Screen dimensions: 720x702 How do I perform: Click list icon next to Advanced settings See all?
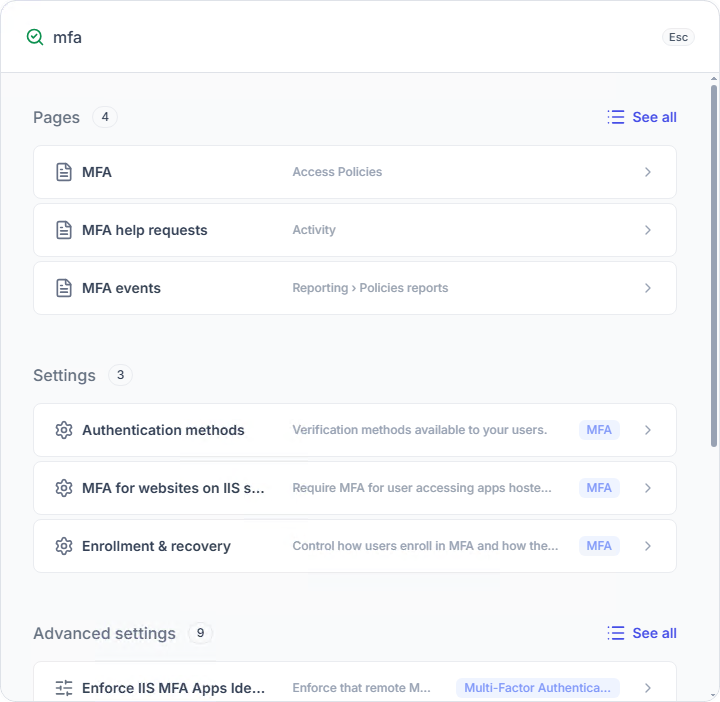pyautogui.click(x=616, y=633)
